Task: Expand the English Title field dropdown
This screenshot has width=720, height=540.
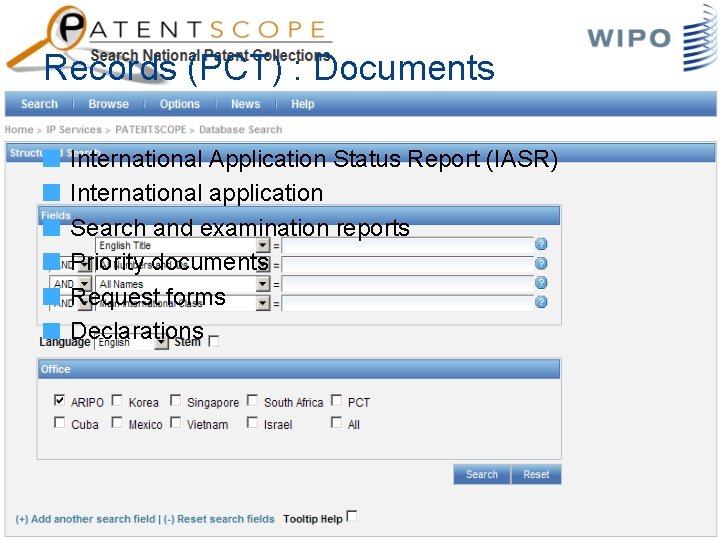Action: coord(263,245)
